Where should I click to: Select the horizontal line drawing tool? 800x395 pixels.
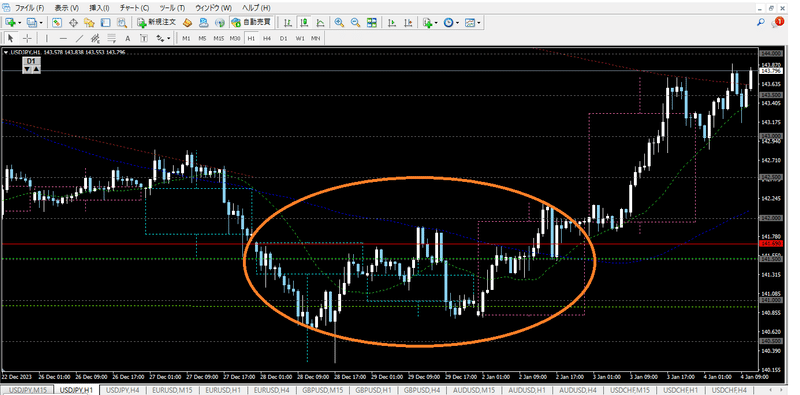point(63,38)
